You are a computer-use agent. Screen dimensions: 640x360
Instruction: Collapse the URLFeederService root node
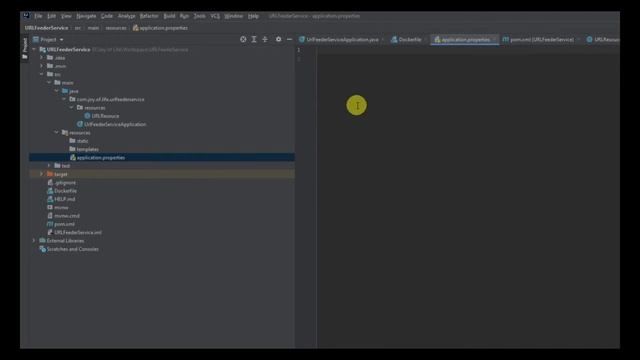pyautogui.click(x=34, y=49)
